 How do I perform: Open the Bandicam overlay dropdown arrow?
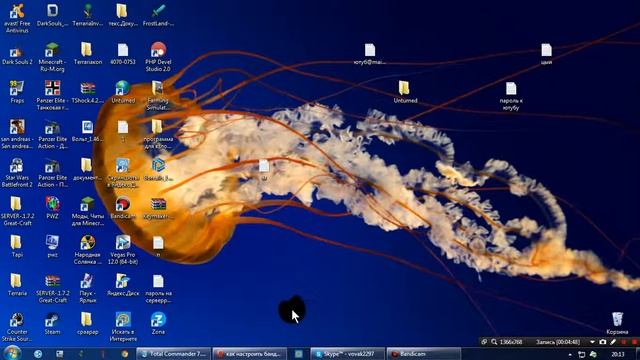592,342
